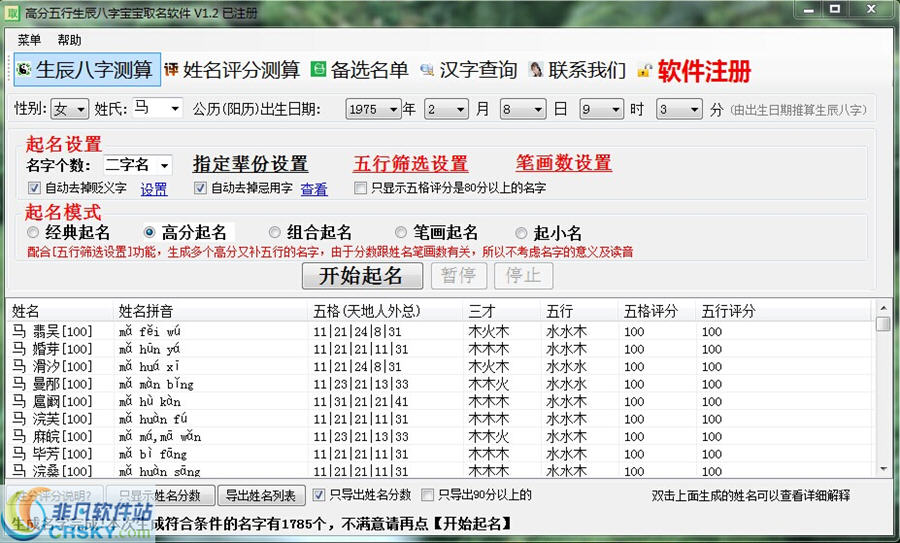900x543 pixels.
Task: Select the row 马 翡吴[100]
Action: coord(439,331)
